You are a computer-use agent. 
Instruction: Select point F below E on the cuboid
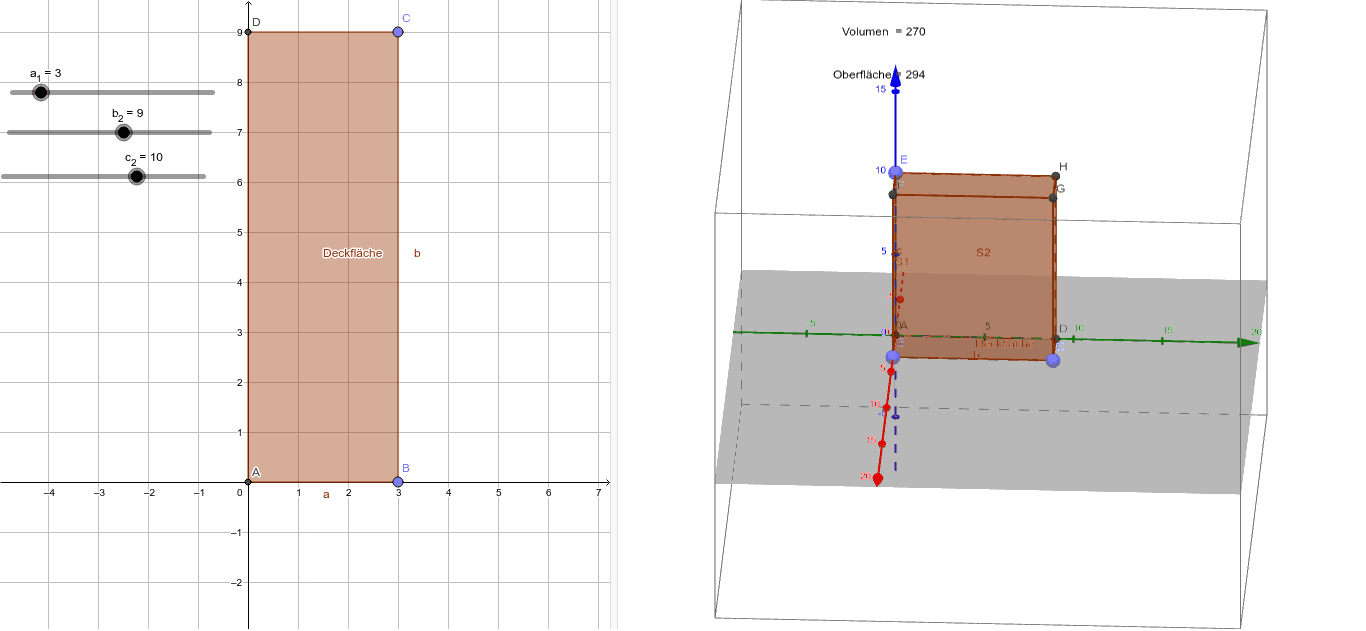coord(893,194)
